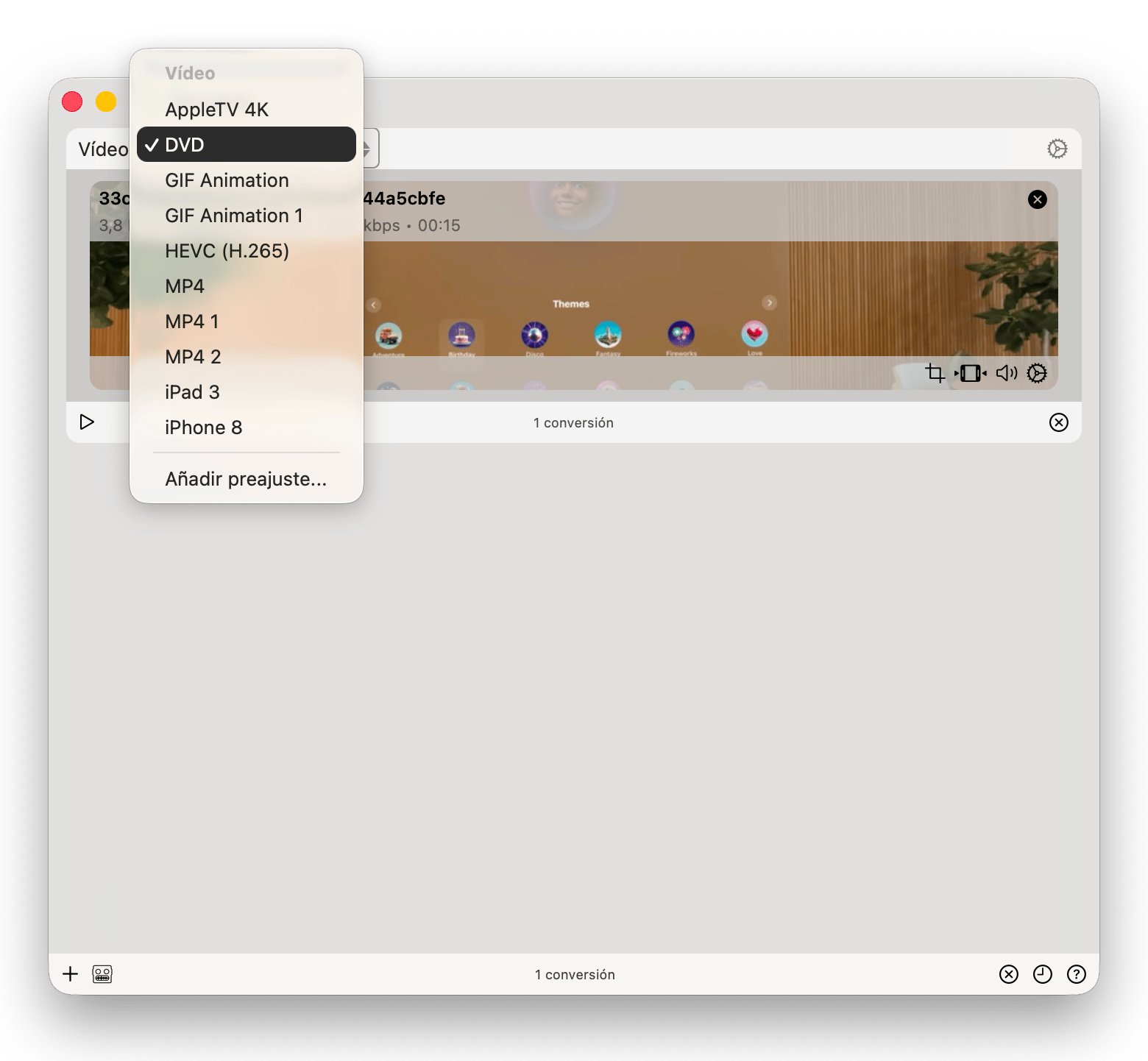Select AppleTV 4K preset

pos(246,110)
